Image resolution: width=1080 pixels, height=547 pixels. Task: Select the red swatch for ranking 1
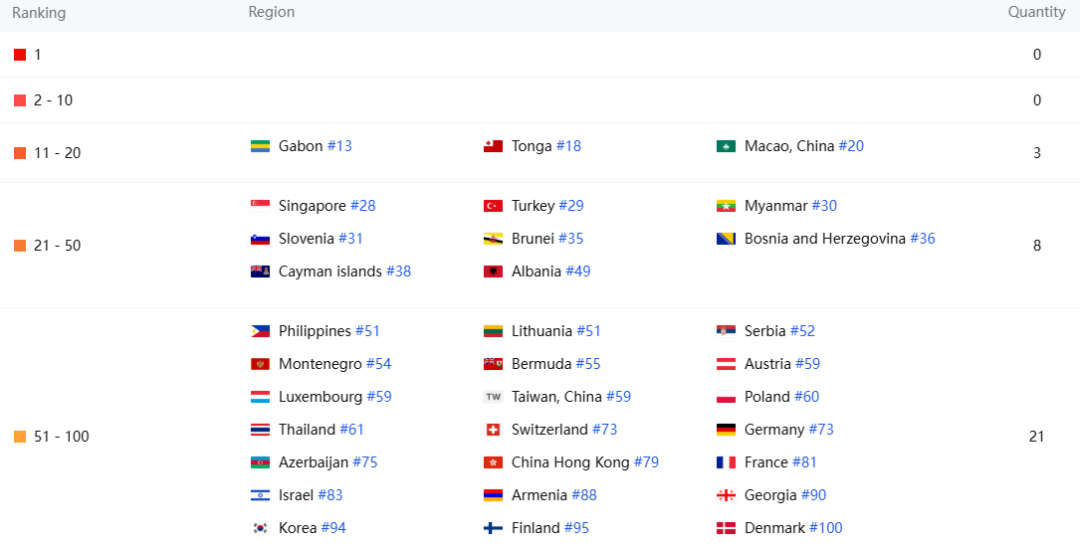tap(20, 54)
